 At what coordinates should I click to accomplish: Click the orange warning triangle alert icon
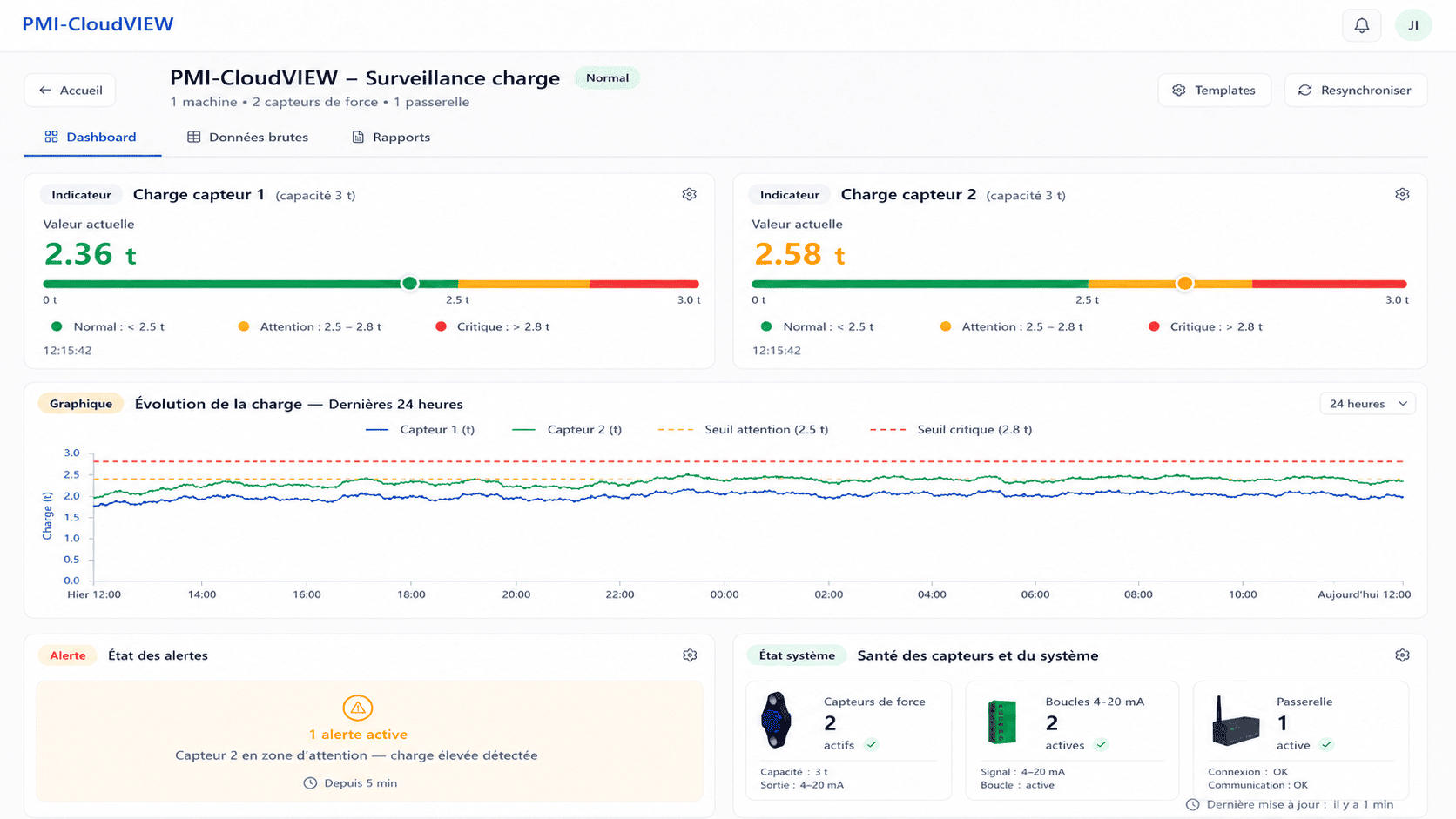tap(358, 708)
